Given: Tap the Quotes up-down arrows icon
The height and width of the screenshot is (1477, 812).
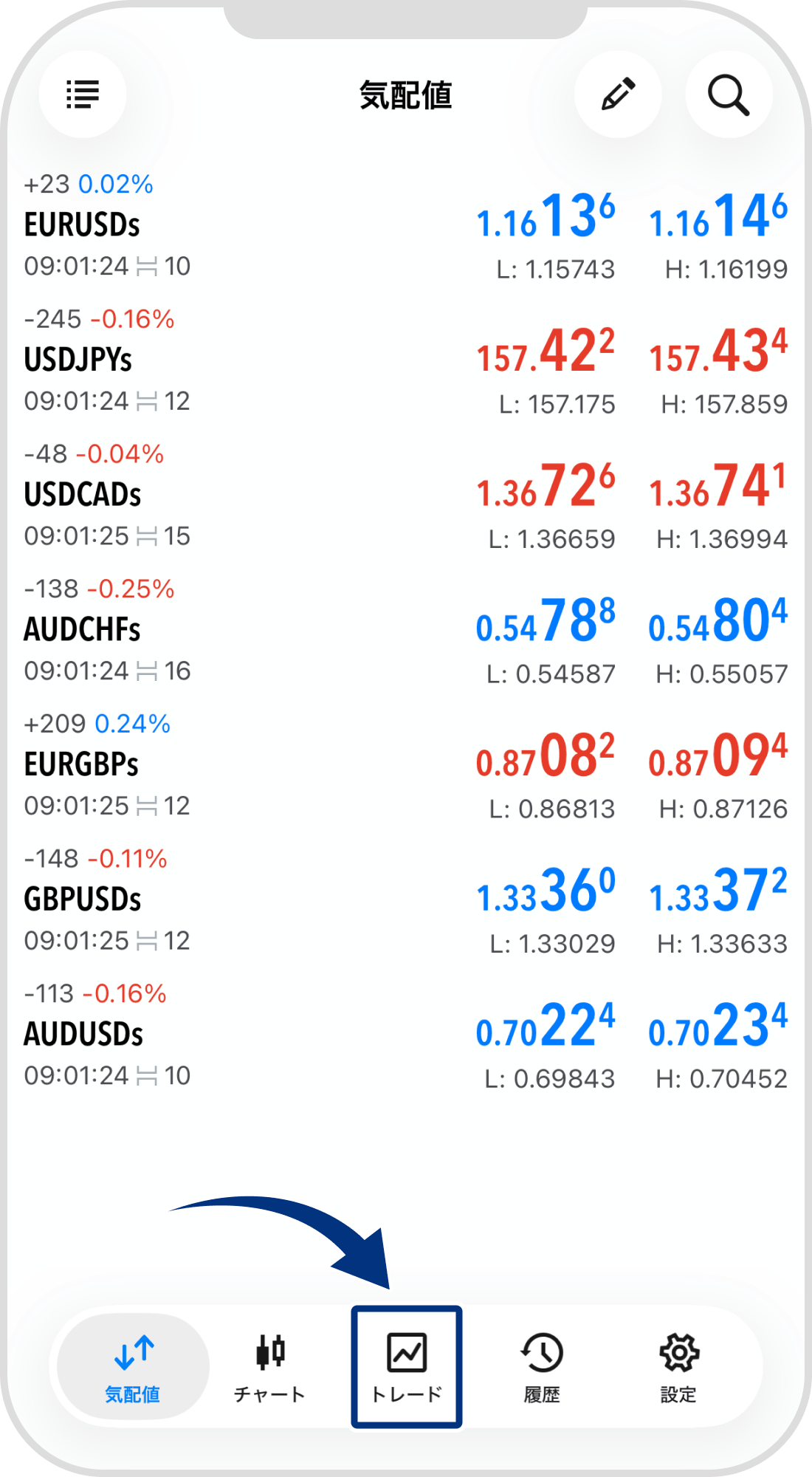Looking at the screenshot, I should 134,1352.
